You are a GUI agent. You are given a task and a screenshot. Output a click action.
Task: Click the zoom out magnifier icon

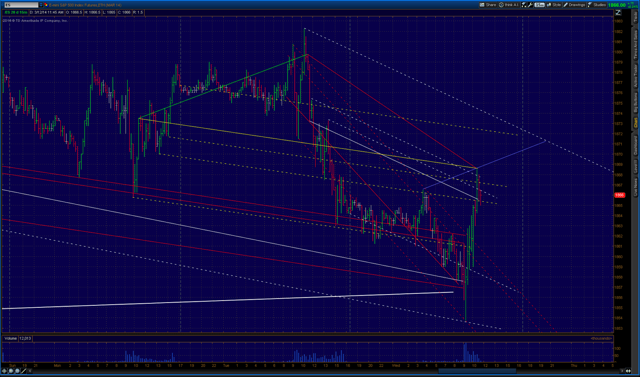pyautogui.click(x=18, y=371)
